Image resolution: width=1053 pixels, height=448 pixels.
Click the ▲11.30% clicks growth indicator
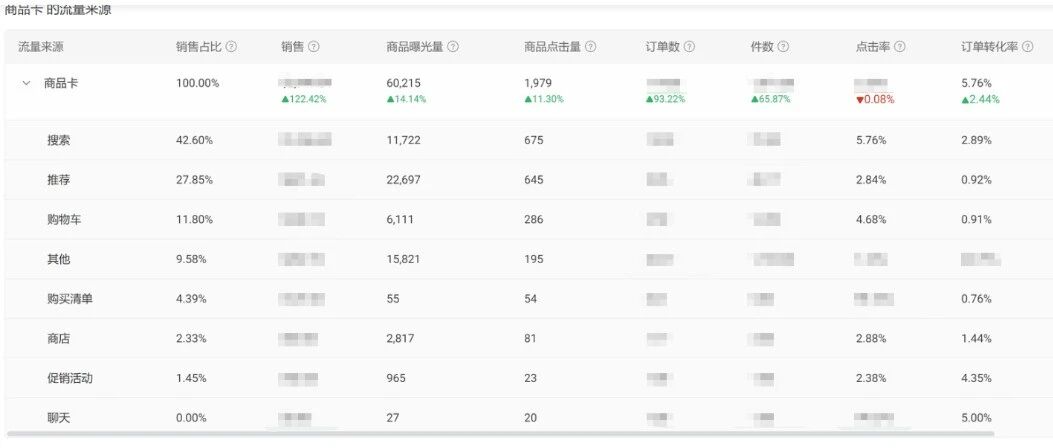[x=544, y=99]
